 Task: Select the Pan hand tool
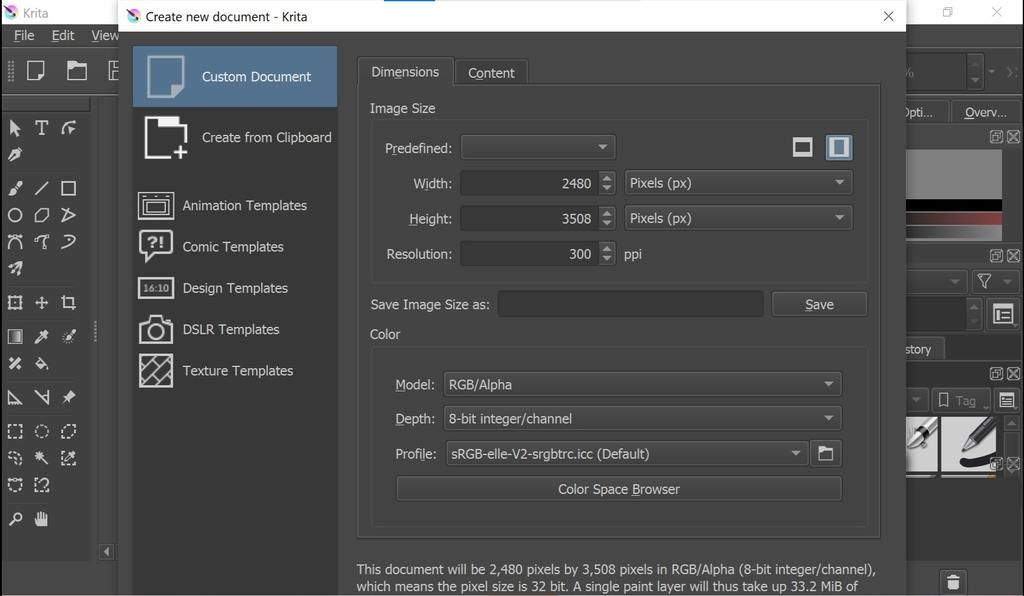(41, 519)
